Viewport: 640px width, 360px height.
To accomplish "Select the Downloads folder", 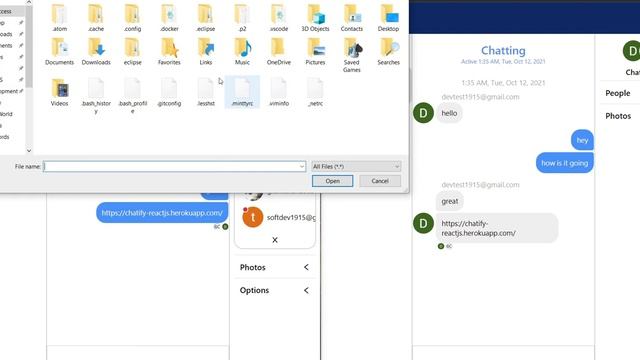I will point(96,52).
